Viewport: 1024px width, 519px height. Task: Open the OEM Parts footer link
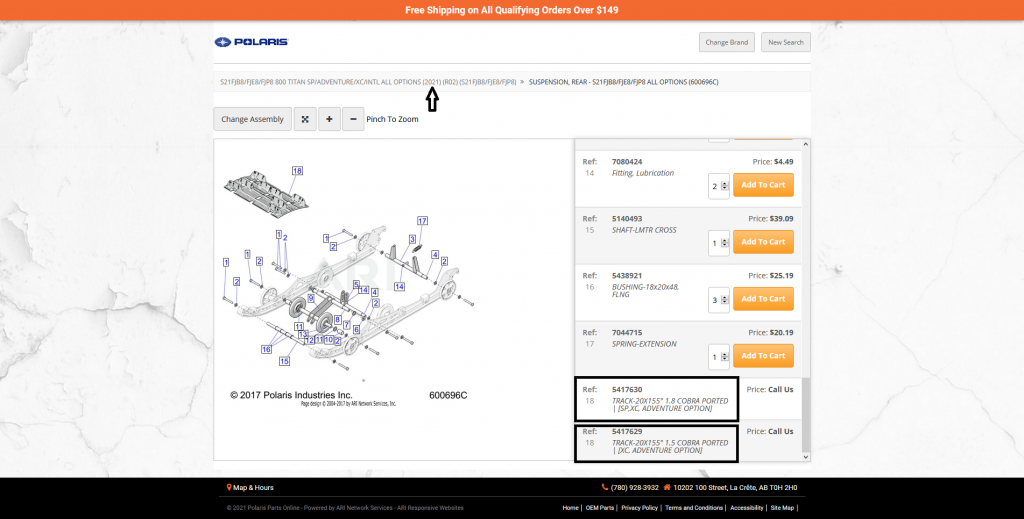click(598, 508)
